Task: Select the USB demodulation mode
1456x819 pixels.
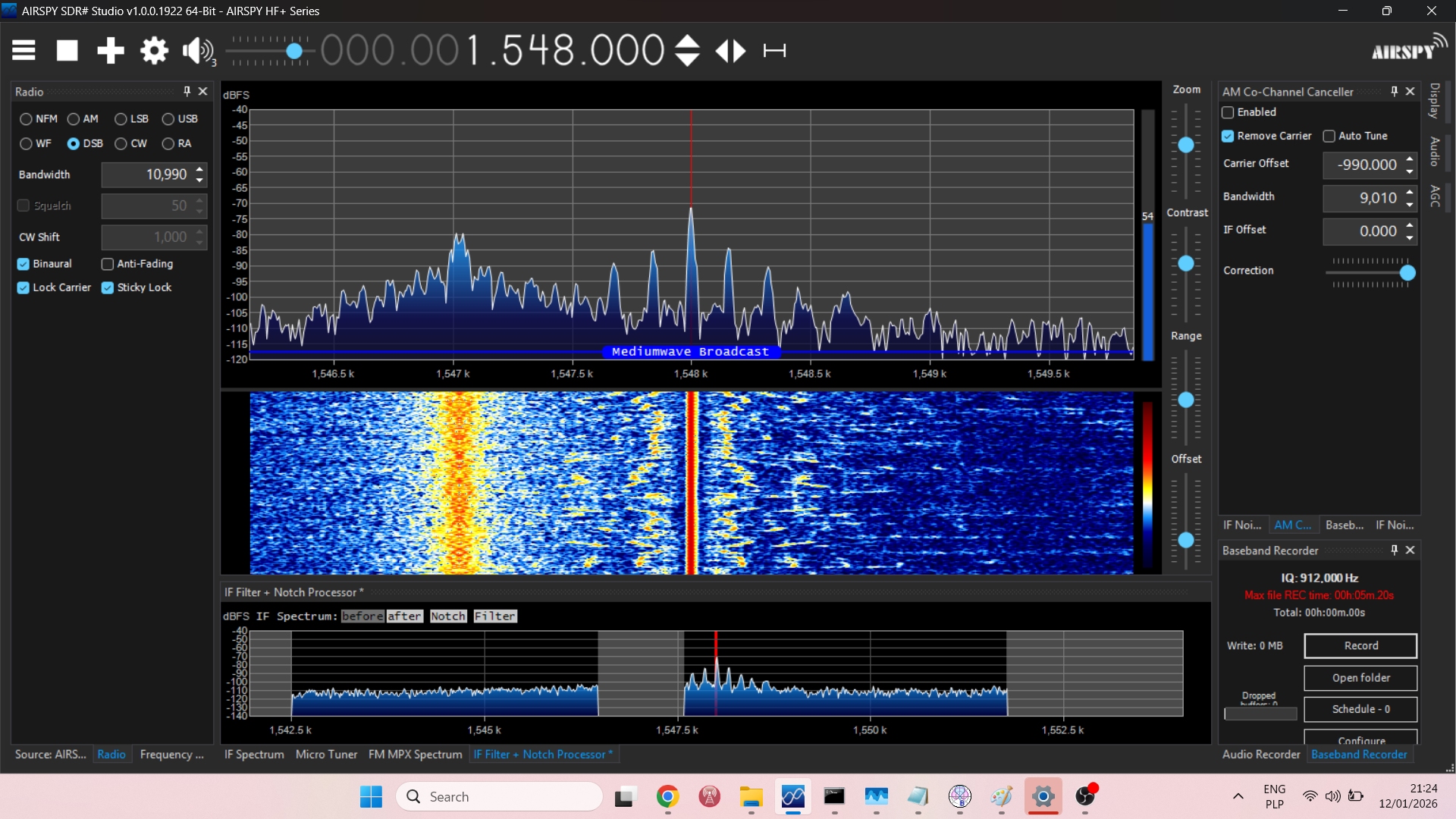Action: [168, 119]
